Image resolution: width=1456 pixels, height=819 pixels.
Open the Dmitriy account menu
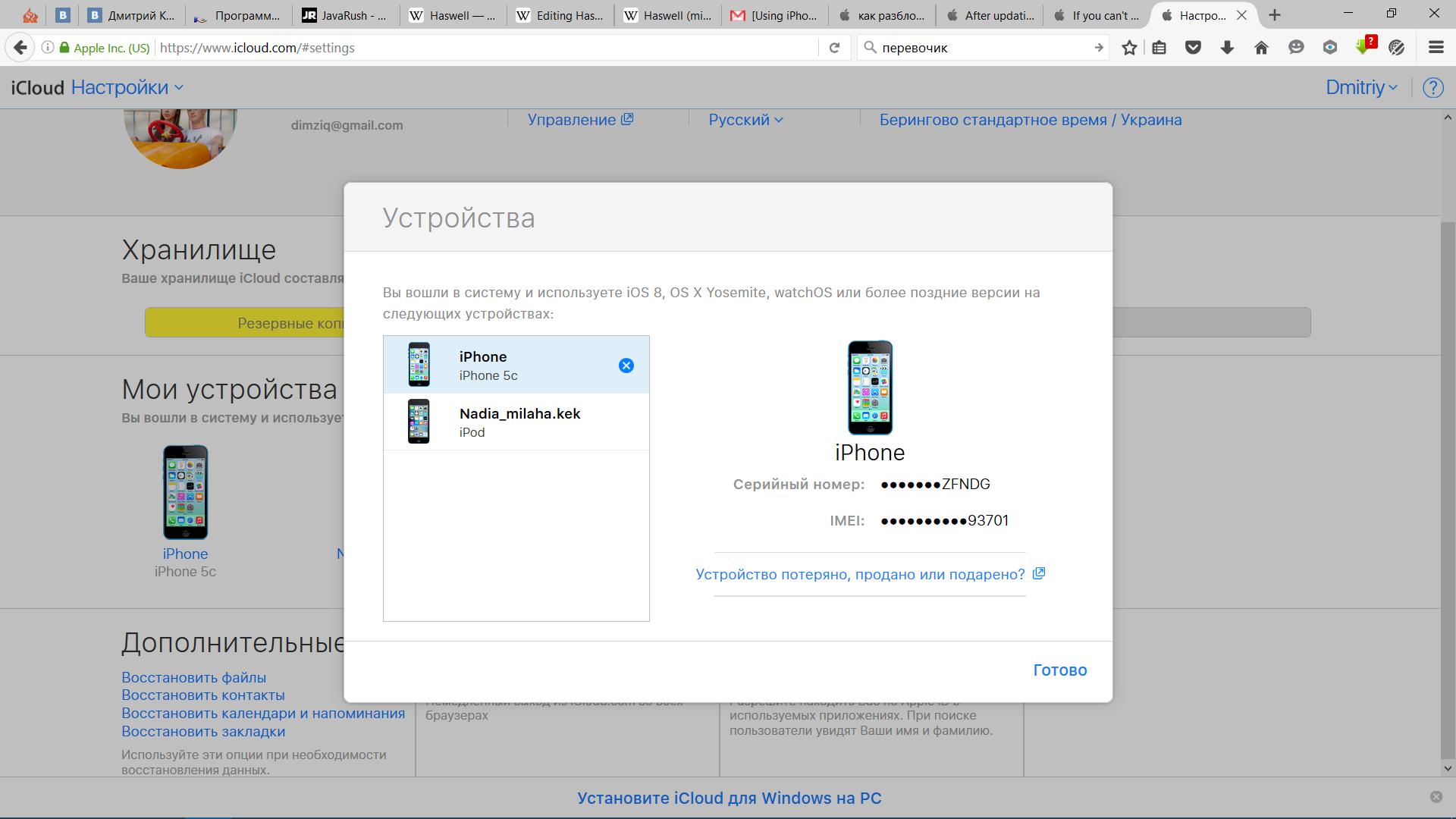1361,88
